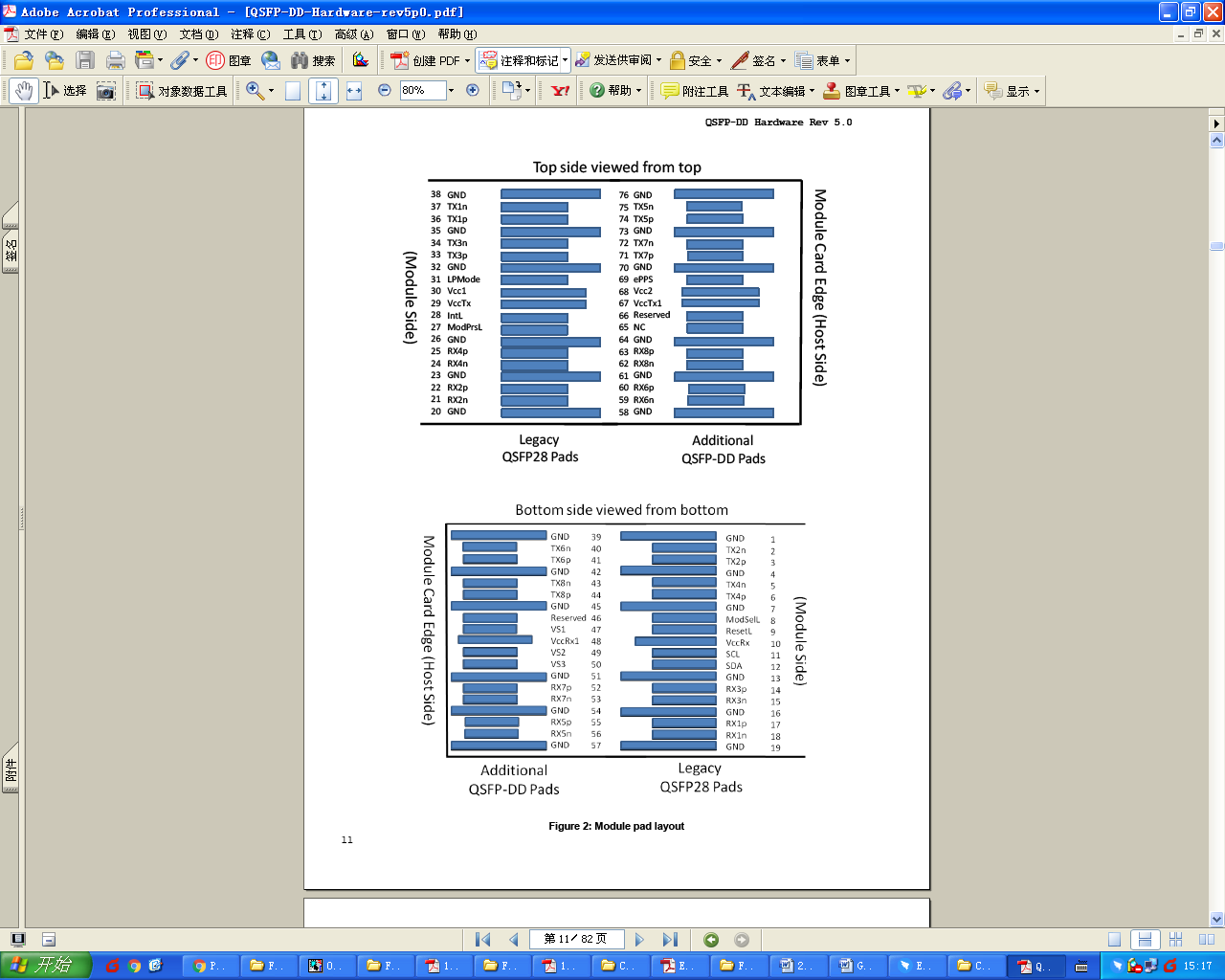Click the open web page icon

pyautogui.click(x=55, y=60)
